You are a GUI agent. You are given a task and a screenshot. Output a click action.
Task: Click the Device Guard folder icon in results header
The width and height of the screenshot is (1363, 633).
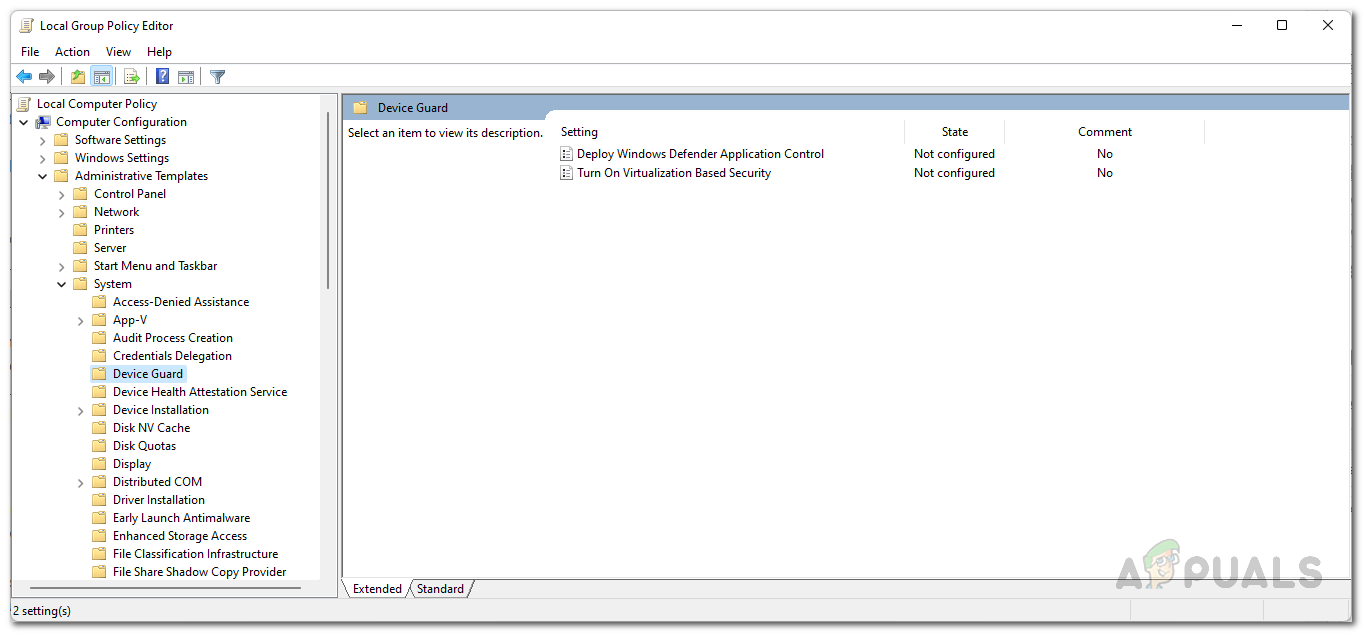360,105
